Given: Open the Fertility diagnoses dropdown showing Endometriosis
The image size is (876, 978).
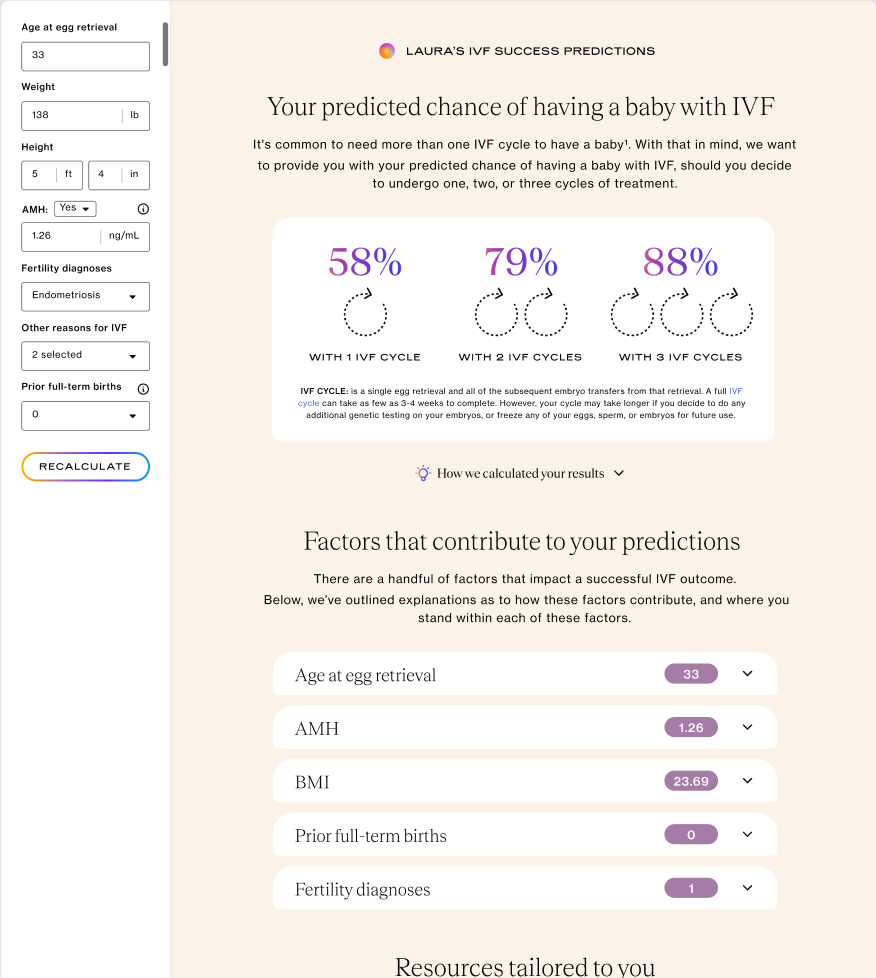Looking at the screenshot, I should [x=85, y=296].
